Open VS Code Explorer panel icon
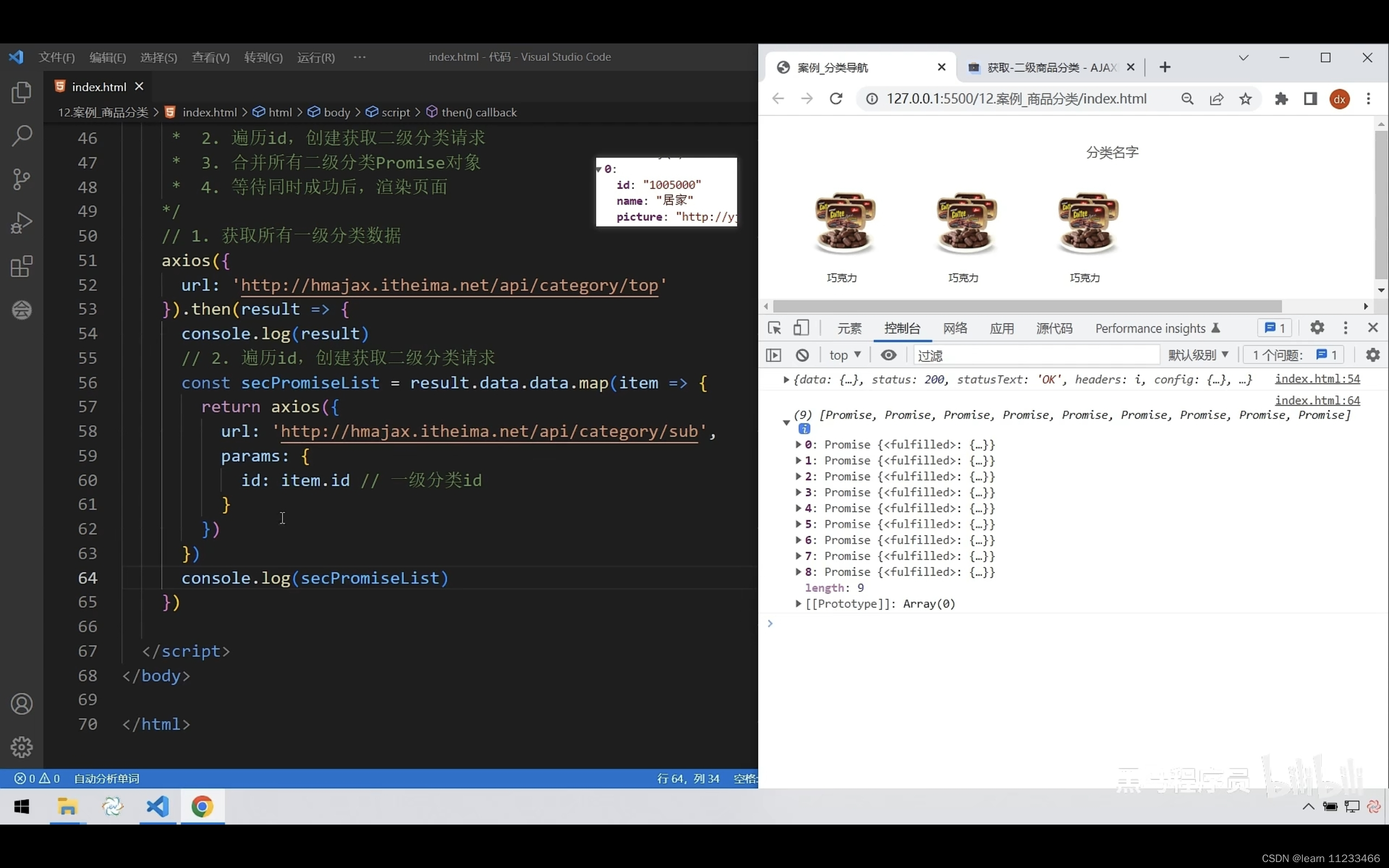This screenshot has width=1389, height=868. (x=22, y=92)
